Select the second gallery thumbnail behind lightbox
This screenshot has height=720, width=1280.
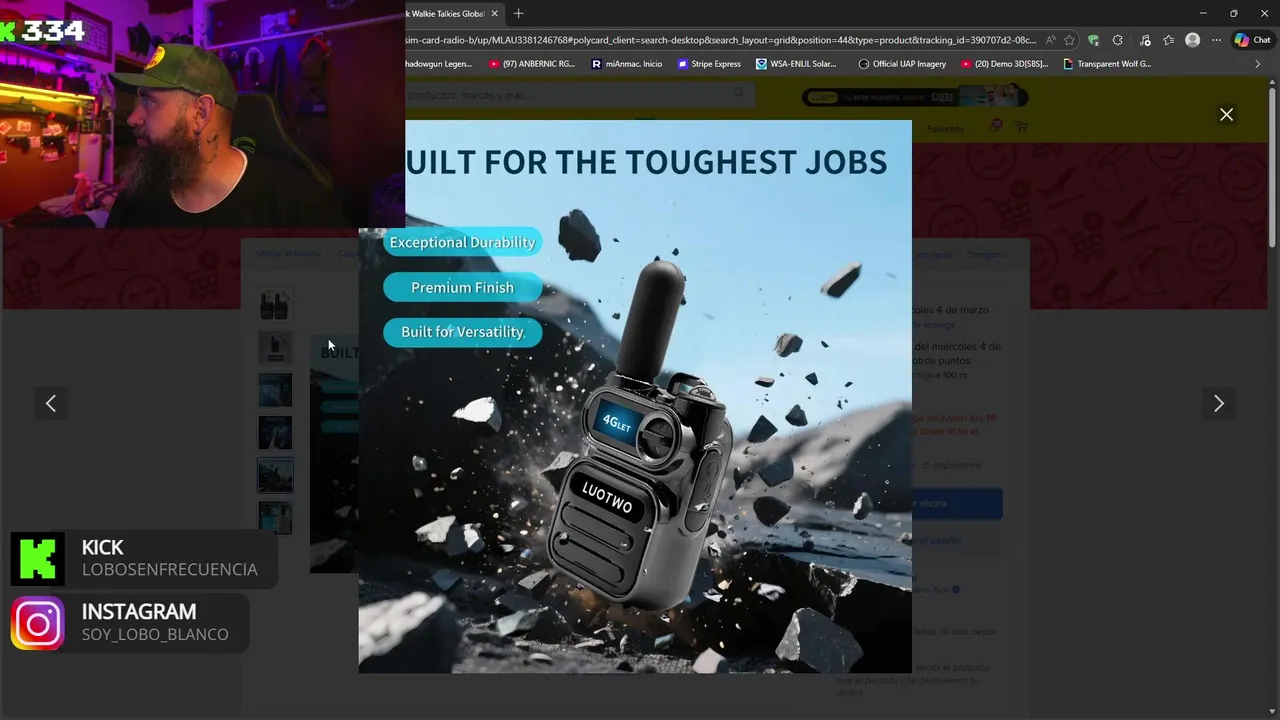275,347
